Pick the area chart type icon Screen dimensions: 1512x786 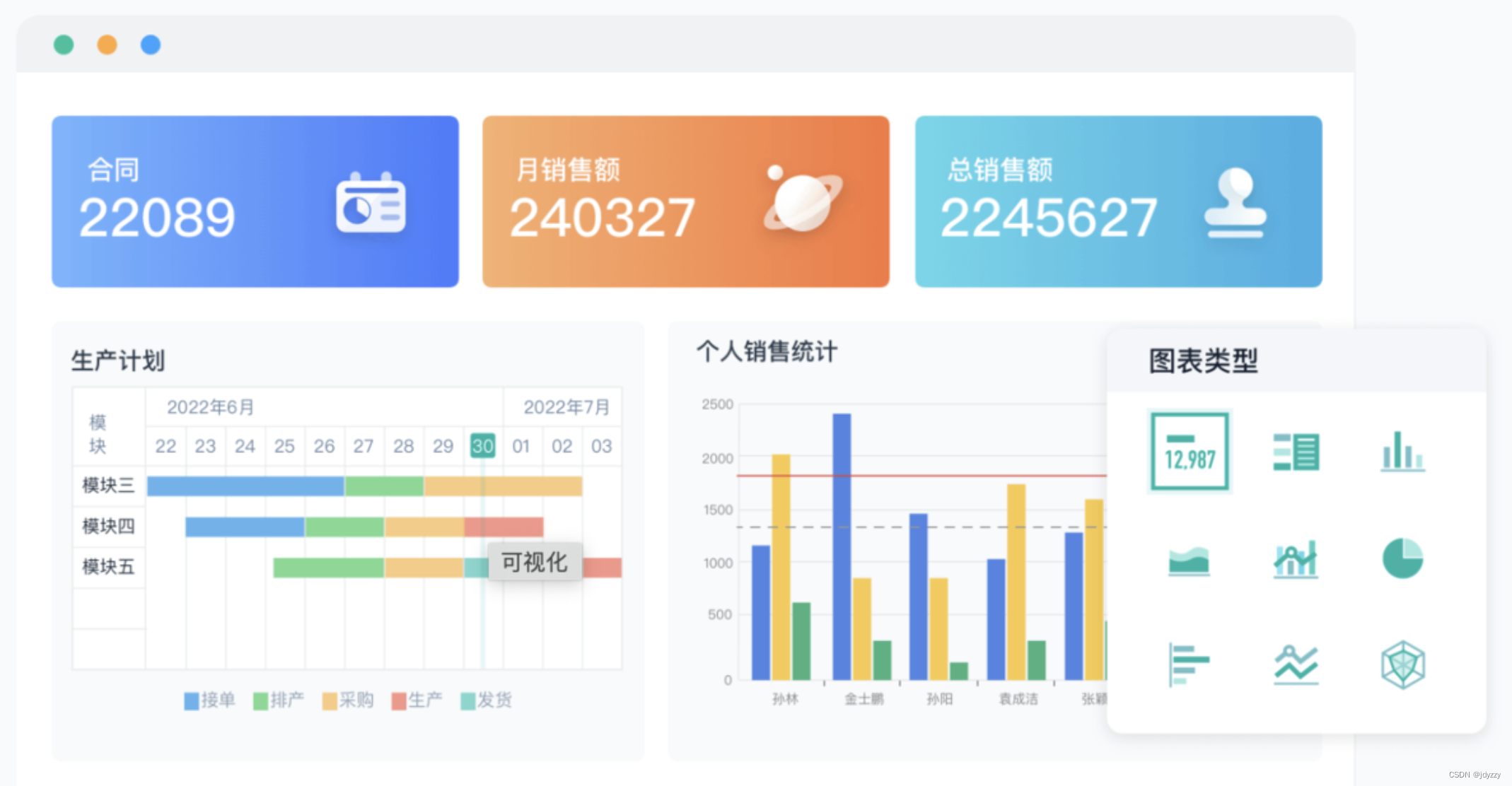1189,560
